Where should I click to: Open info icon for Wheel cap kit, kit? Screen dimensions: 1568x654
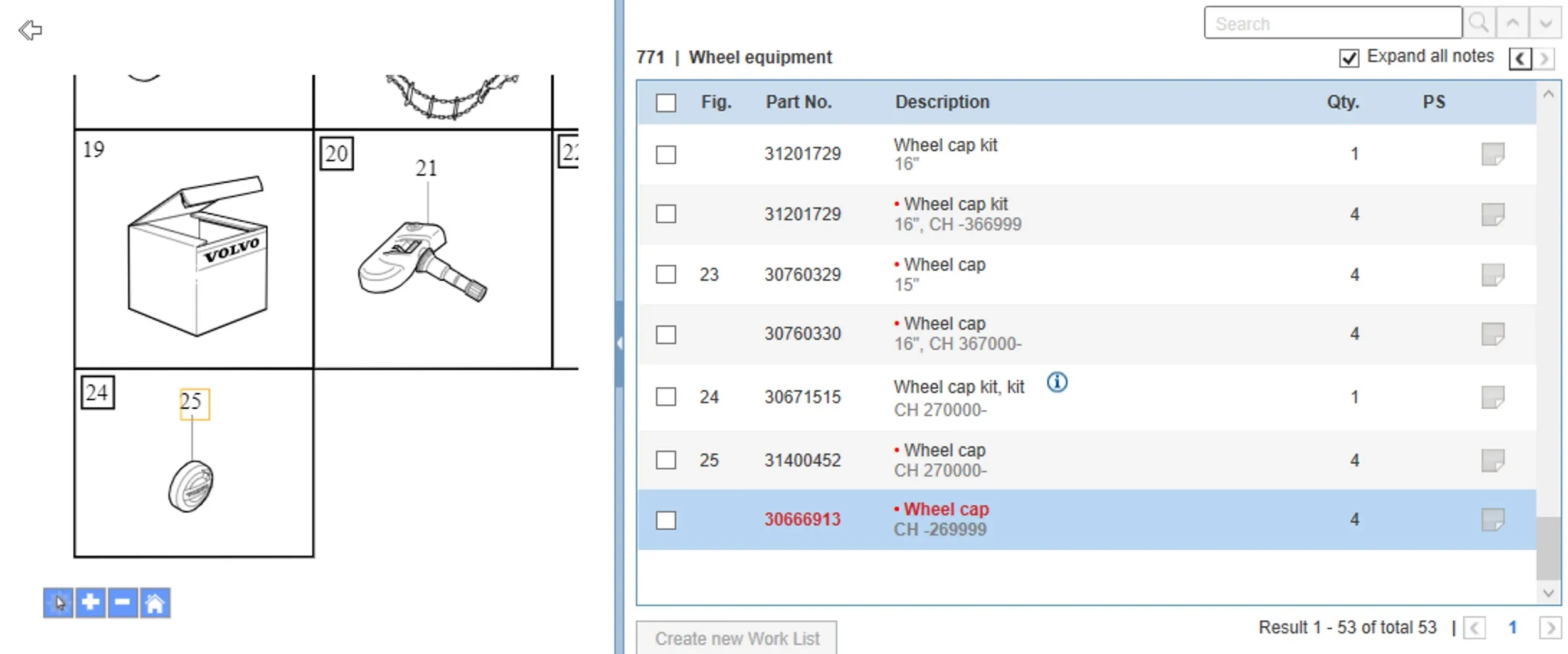click(1057, 382)
